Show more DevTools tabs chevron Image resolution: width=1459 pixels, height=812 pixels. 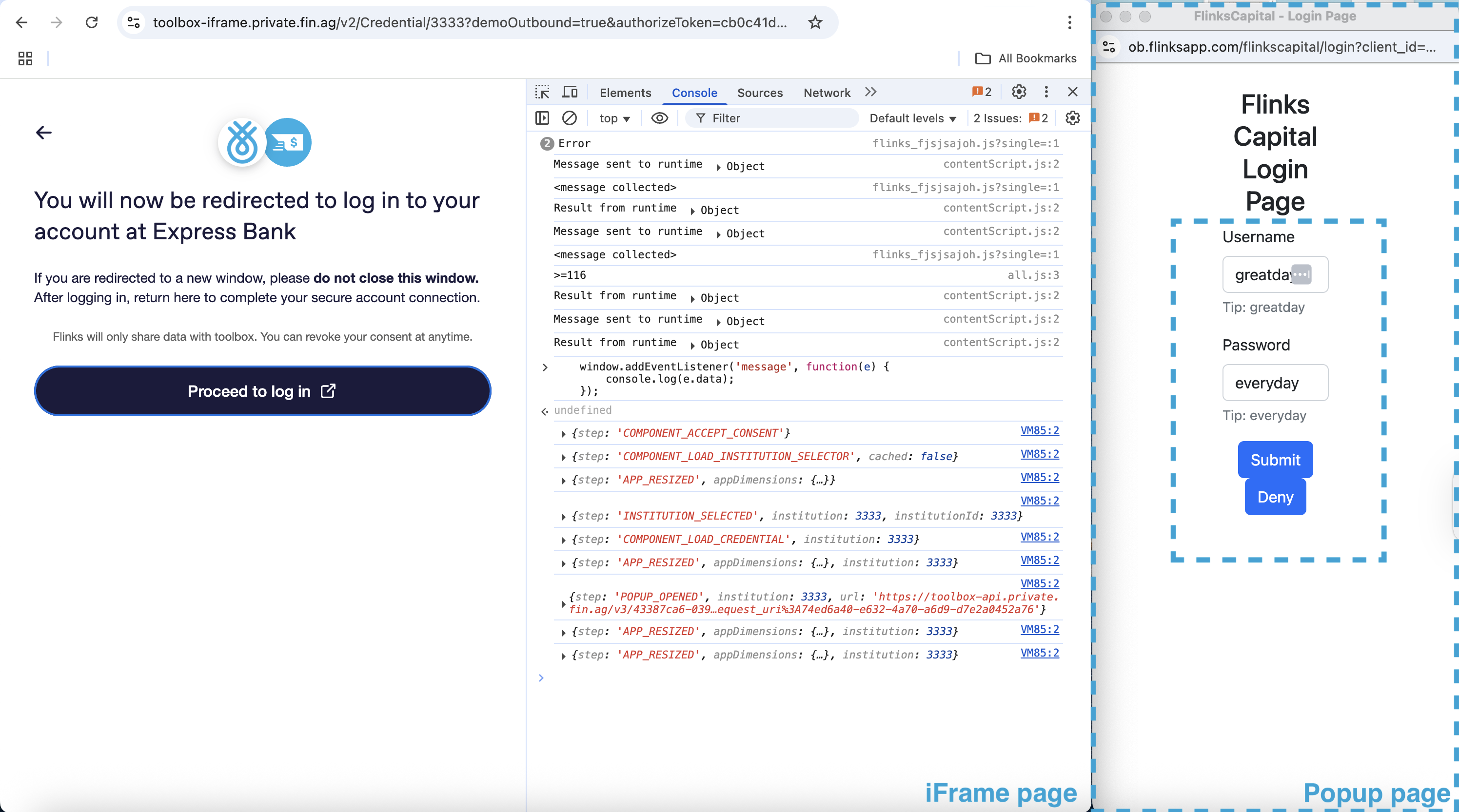click(870, 92)
